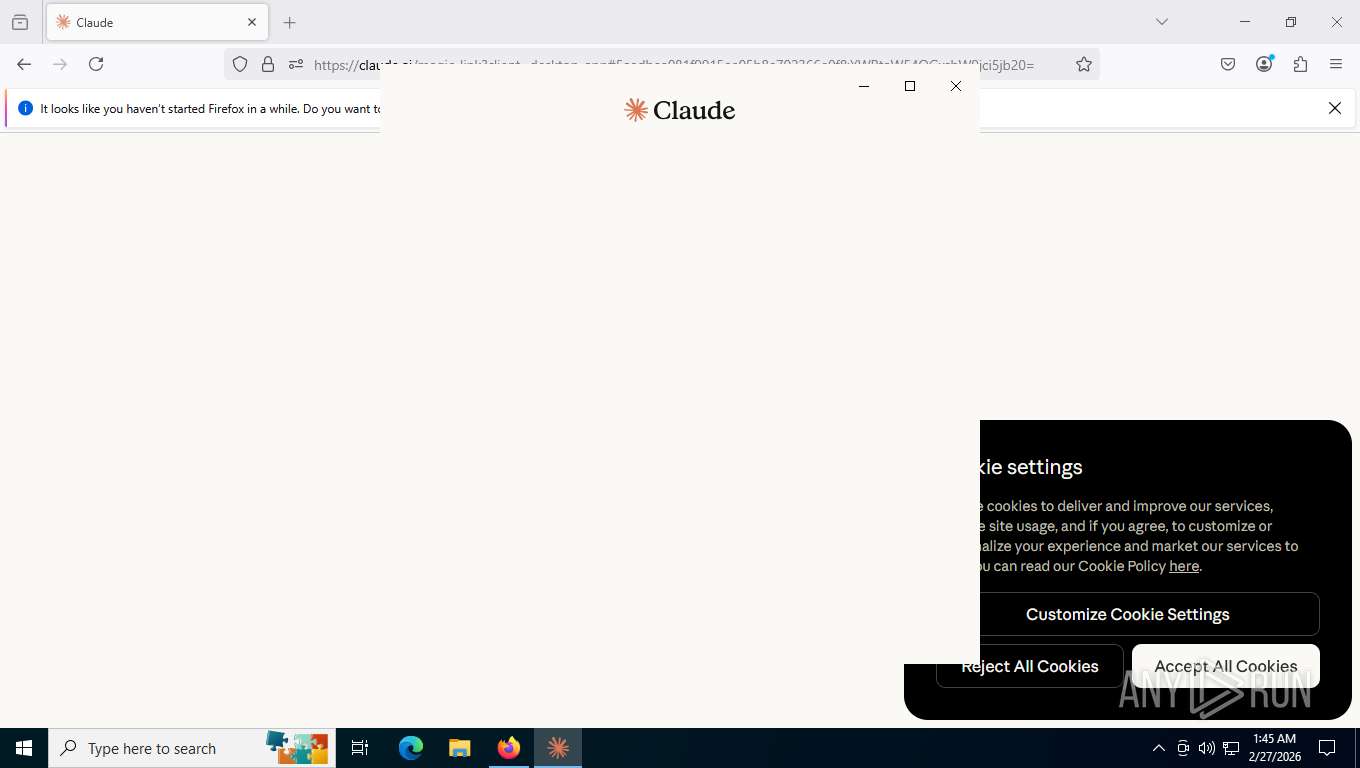Go forward one page in Firefox
Screen dimensions: 1360x768
pyautogui.click(x=60, y=64)
